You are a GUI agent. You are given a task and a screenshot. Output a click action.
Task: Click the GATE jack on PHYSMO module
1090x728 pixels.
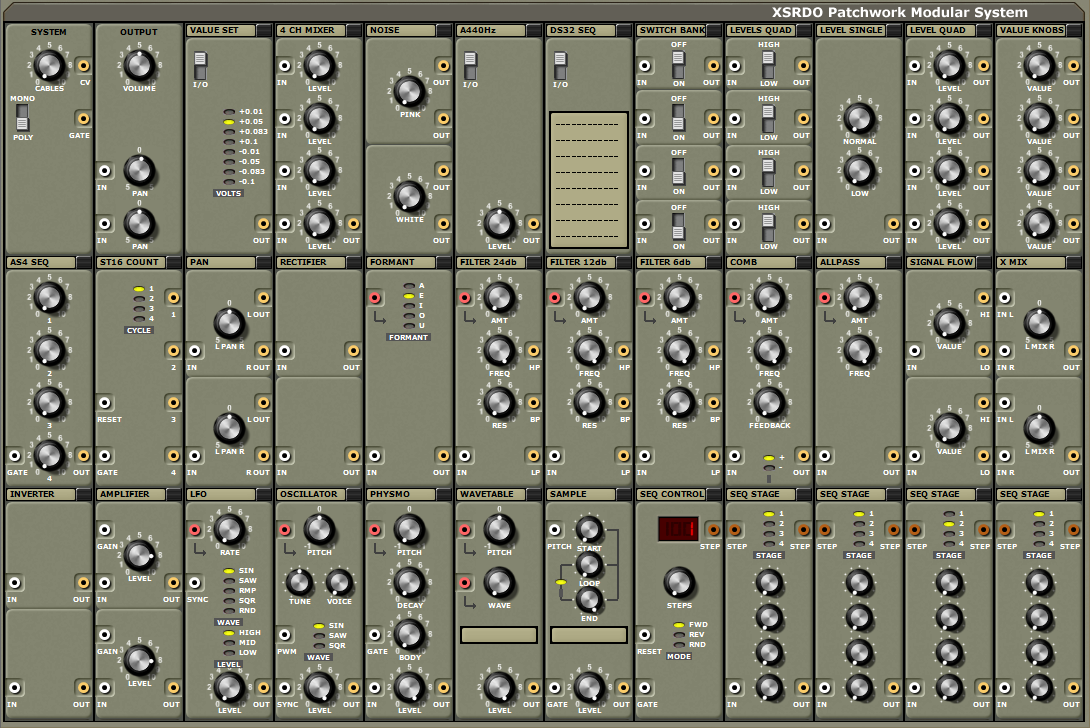click(375, 635)
